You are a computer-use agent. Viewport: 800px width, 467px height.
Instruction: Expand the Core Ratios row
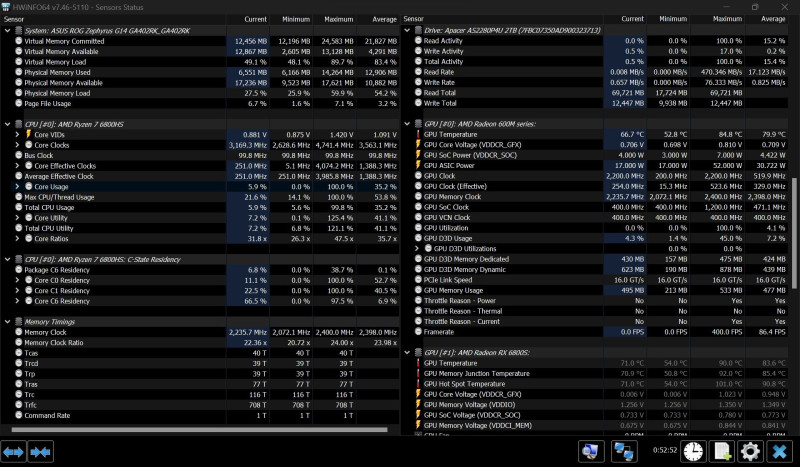(x=18, y=238)
